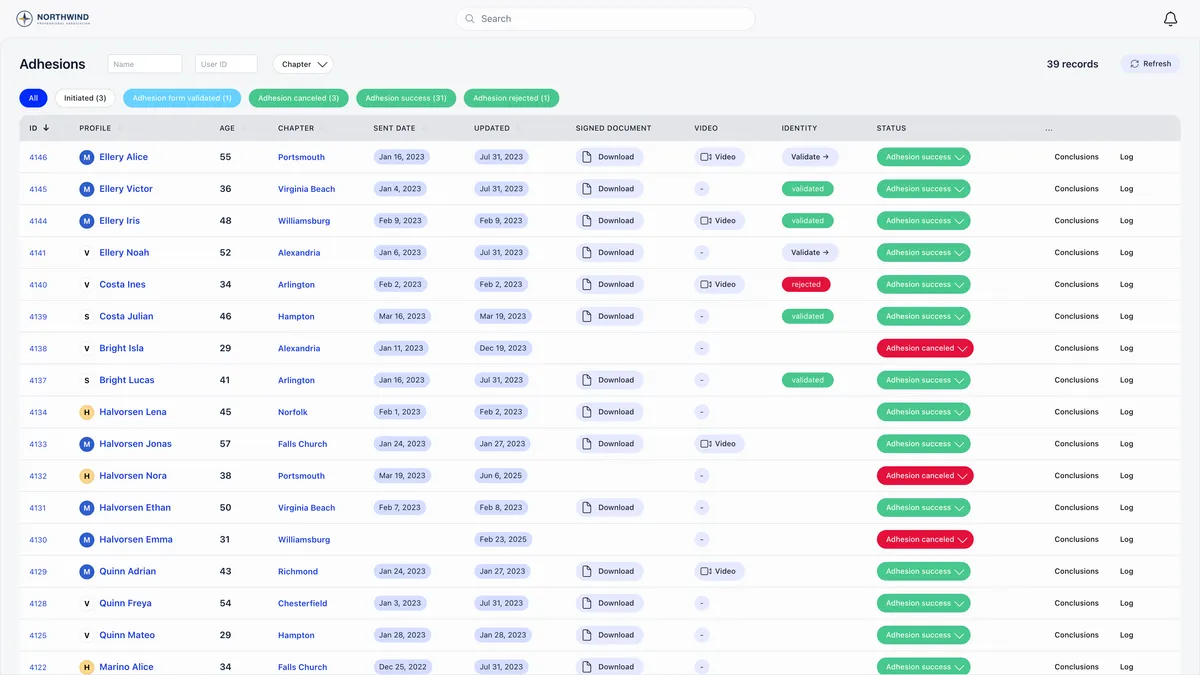Click camera icon in Ellery Iris's Video
1200x675 pixels.
pyautogui.click(x=705, y=221)
